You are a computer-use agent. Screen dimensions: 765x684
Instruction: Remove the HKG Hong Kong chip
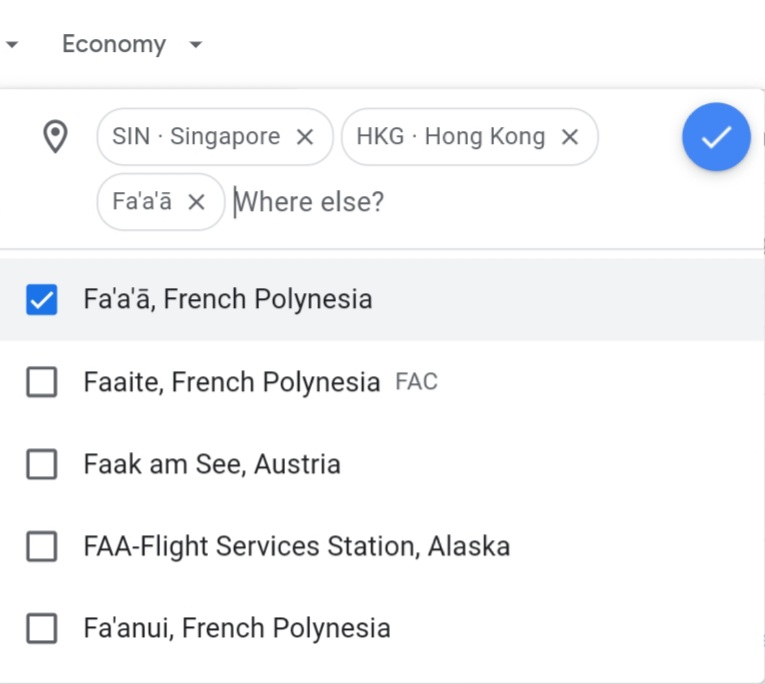(569, 137)
